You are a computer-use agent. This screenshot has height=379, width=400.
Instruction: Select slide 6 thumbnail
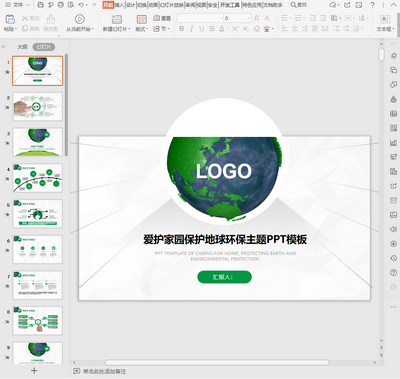pyautogui.click(x=37, y=249)
